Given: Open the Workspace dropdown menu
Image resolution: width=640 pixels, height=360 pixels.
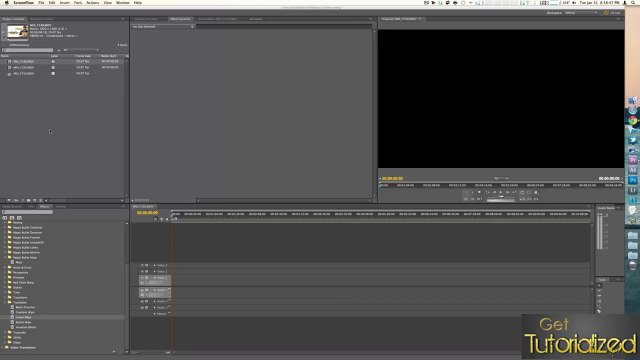Looking at the screenshot, I should [x=581, y=13].
